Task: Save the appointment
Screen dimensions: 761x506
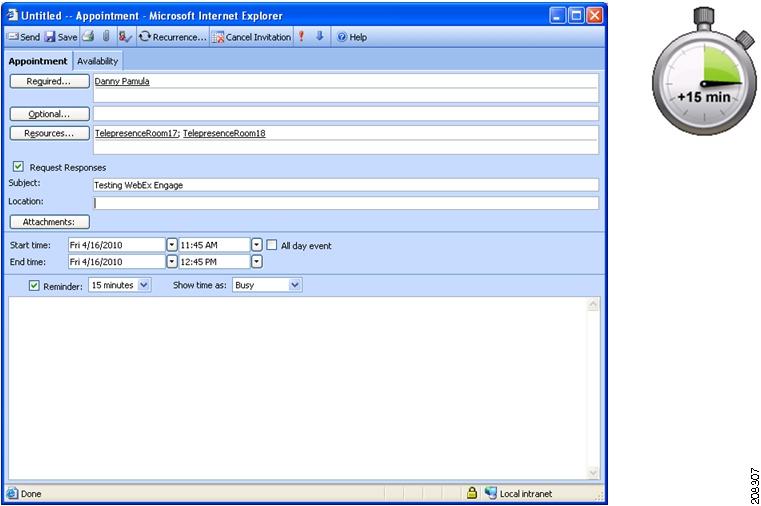Action: click(61, 37)
